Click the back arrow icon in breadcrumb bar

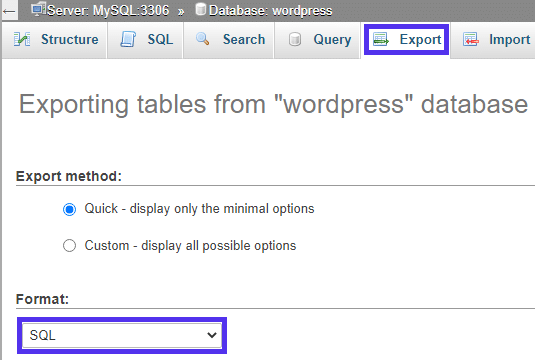pyautogui.click(x=9, y=11)
